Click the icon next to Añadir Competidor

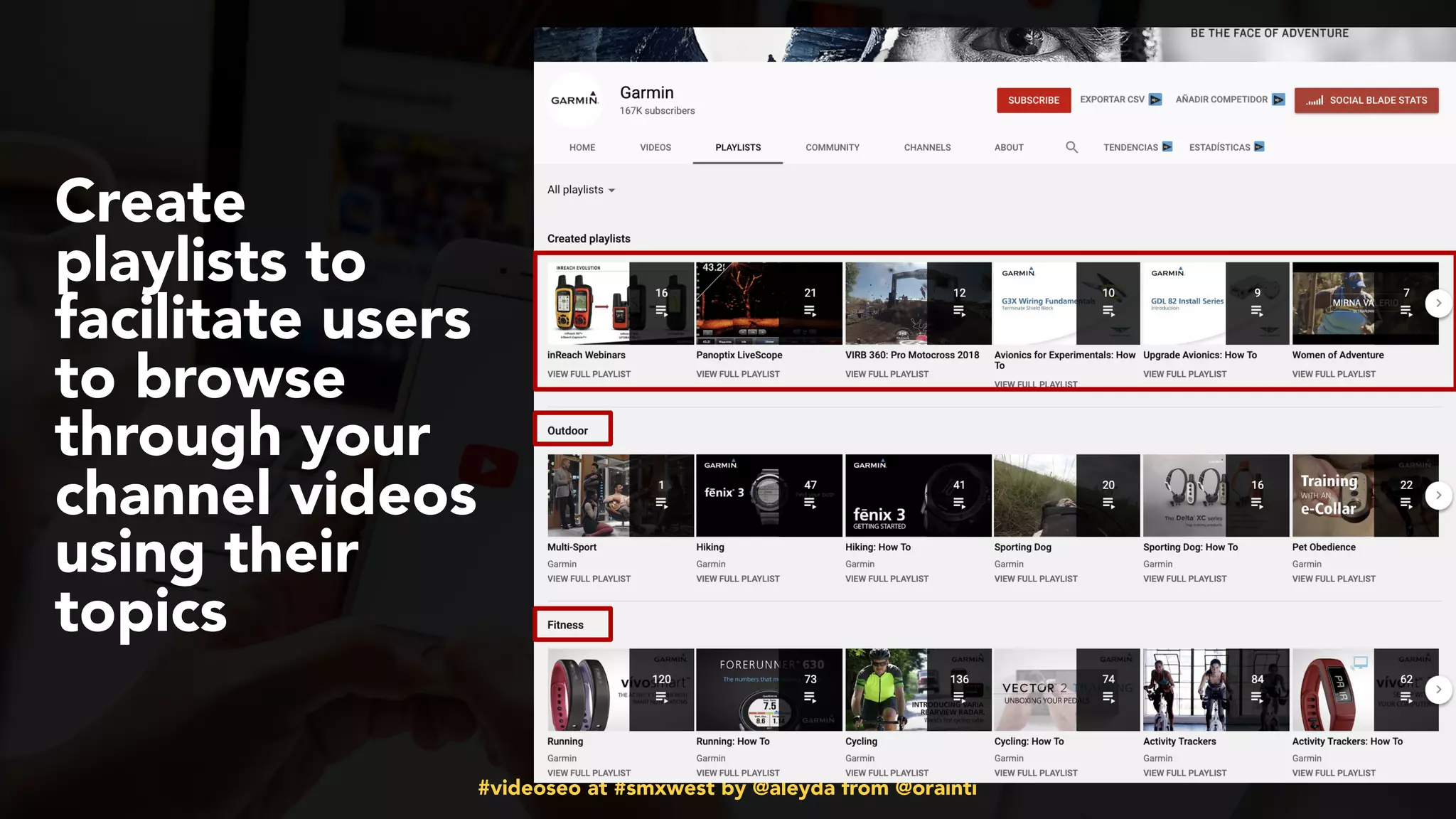click(1278, 100)
